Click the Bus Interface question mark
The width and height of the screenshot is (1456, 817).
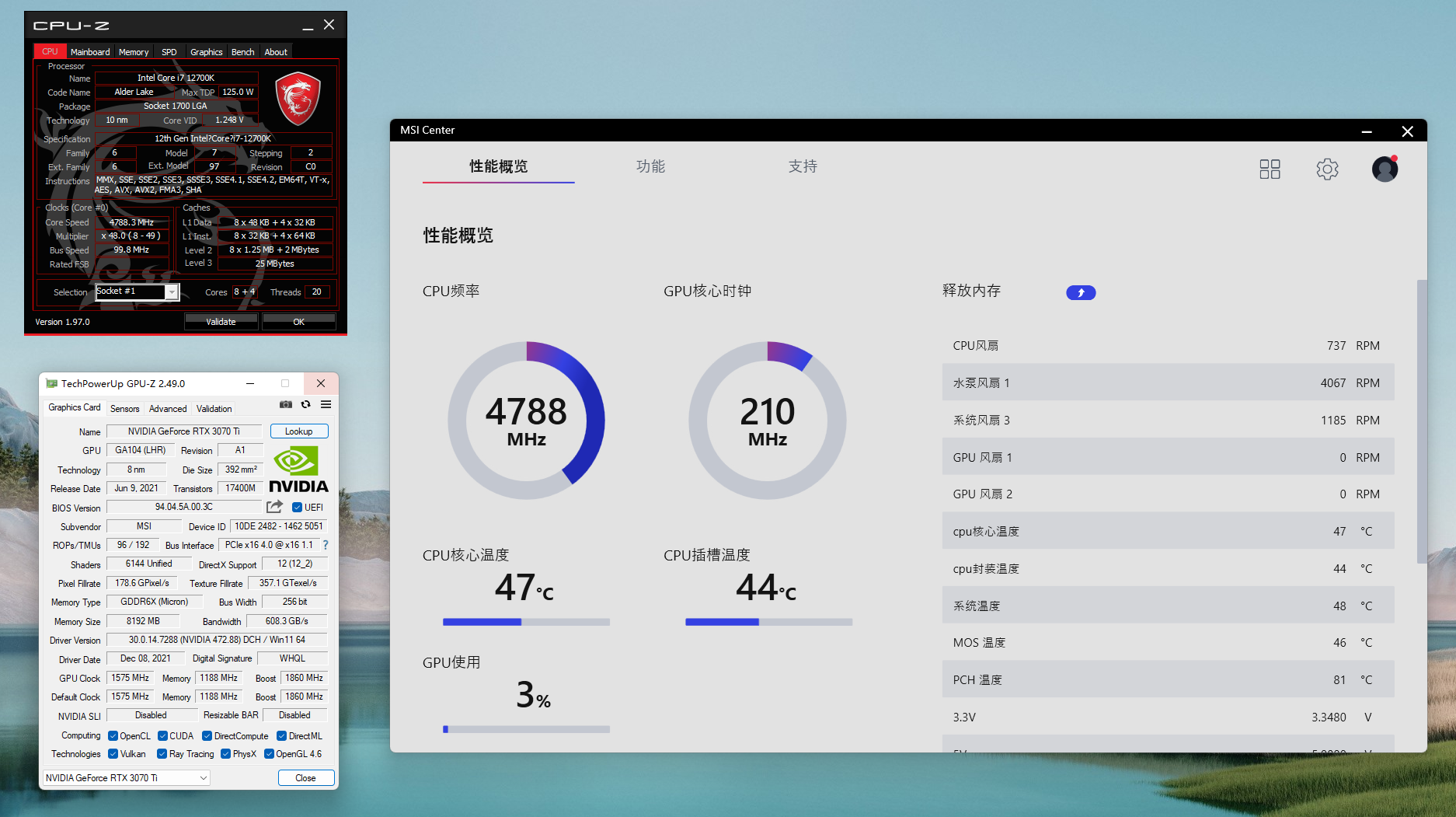[326, 545]
